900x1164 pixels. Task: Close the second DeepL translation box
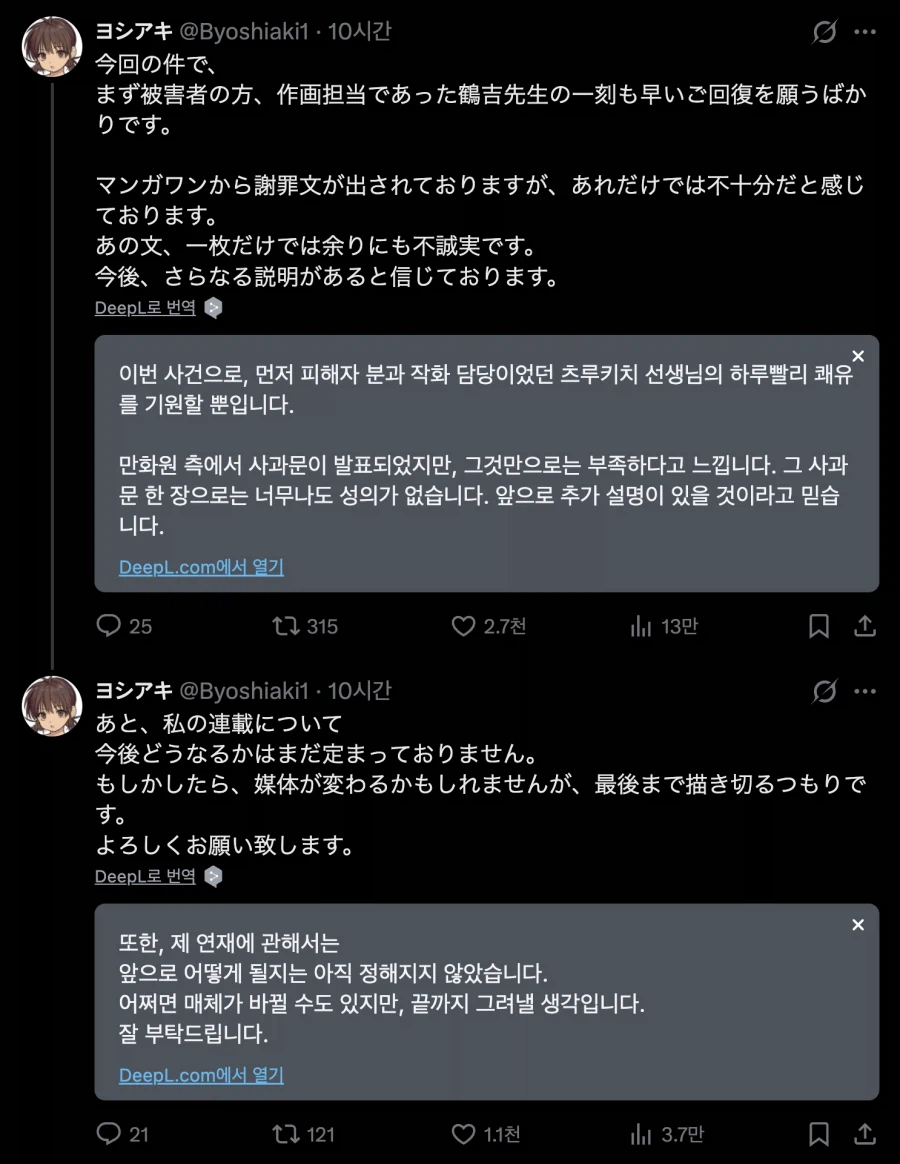pos(857,925)
